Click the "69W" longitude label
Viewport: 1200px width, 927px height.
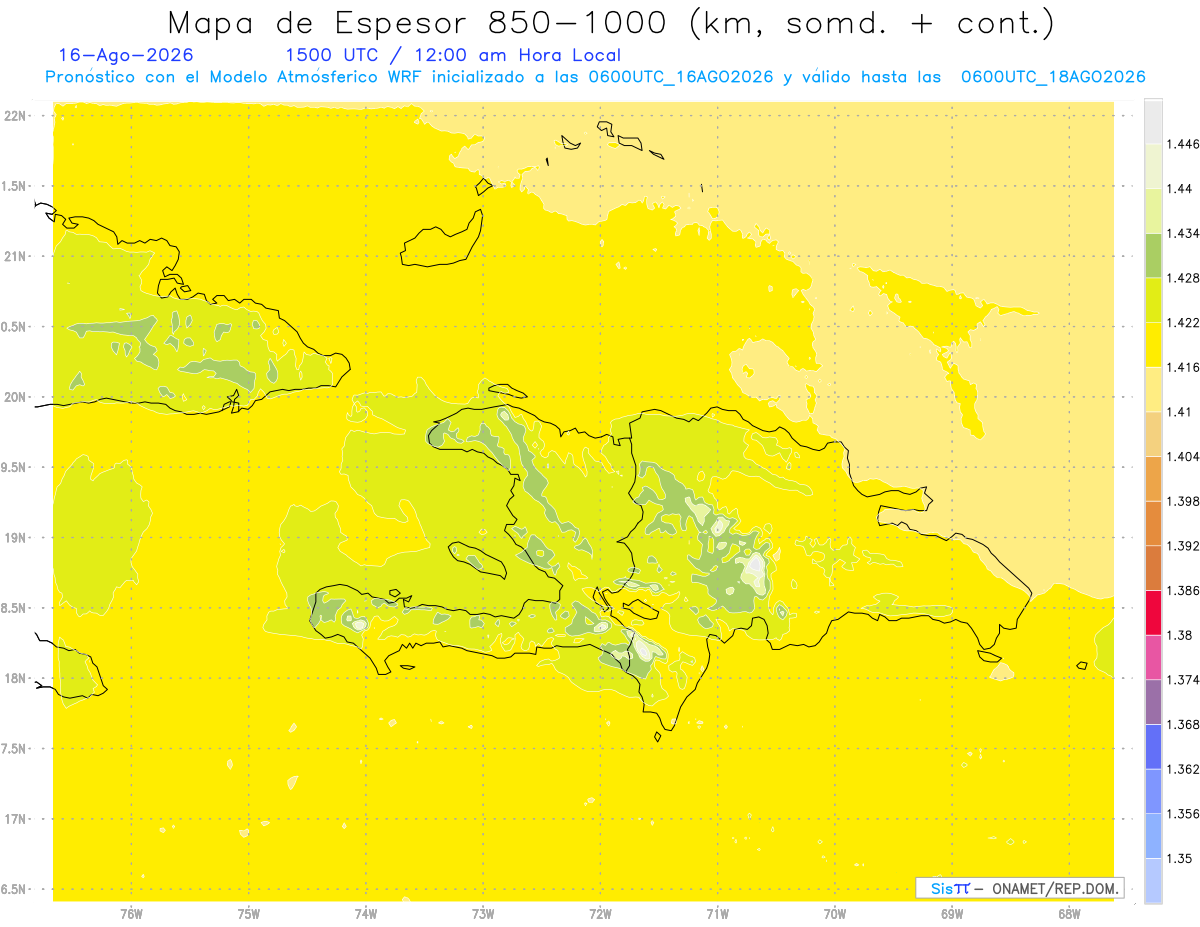point(952,913)
